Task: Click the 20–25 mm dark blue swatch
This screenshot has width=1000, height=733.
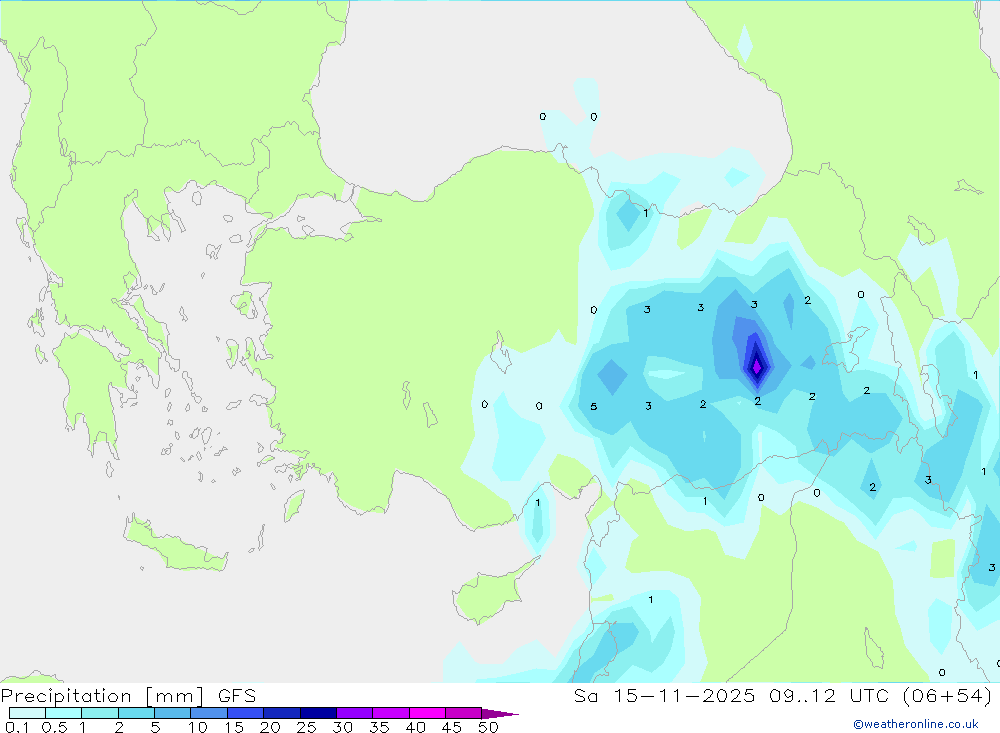Action: pos(281,713)
